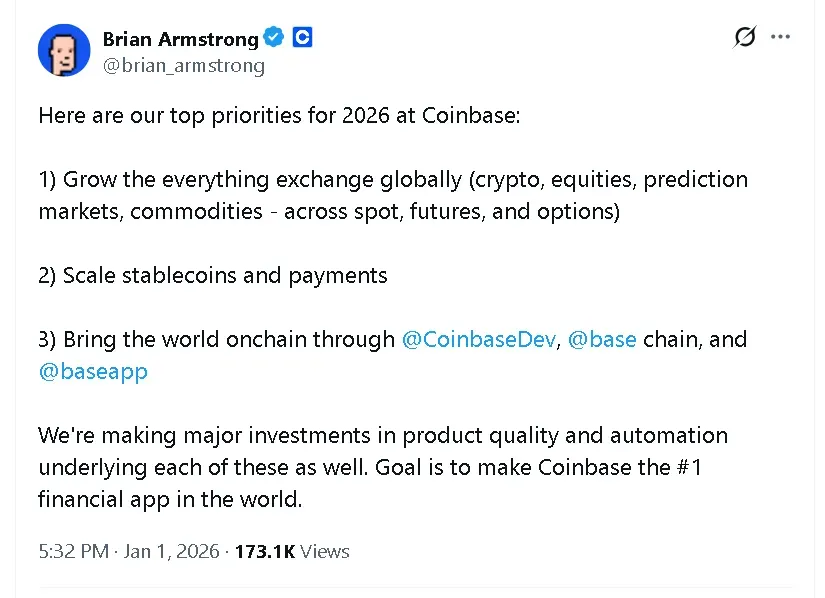Open Brian Armstrong's display name
Screen dimensions: 825x598
(180, 39)
